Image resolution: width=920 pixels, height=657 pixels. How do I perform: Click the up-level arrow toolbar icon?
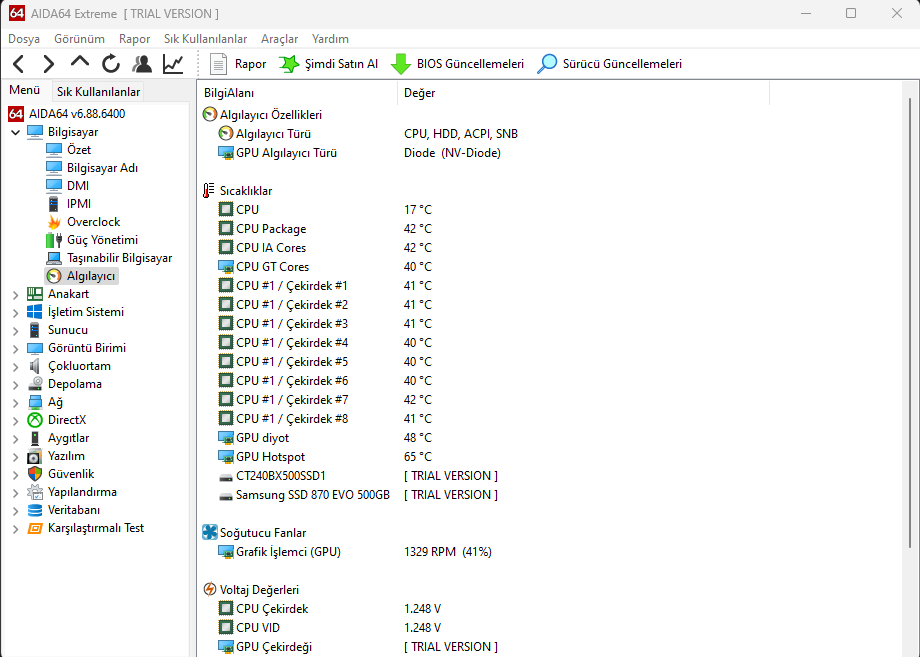coord(80,62)
